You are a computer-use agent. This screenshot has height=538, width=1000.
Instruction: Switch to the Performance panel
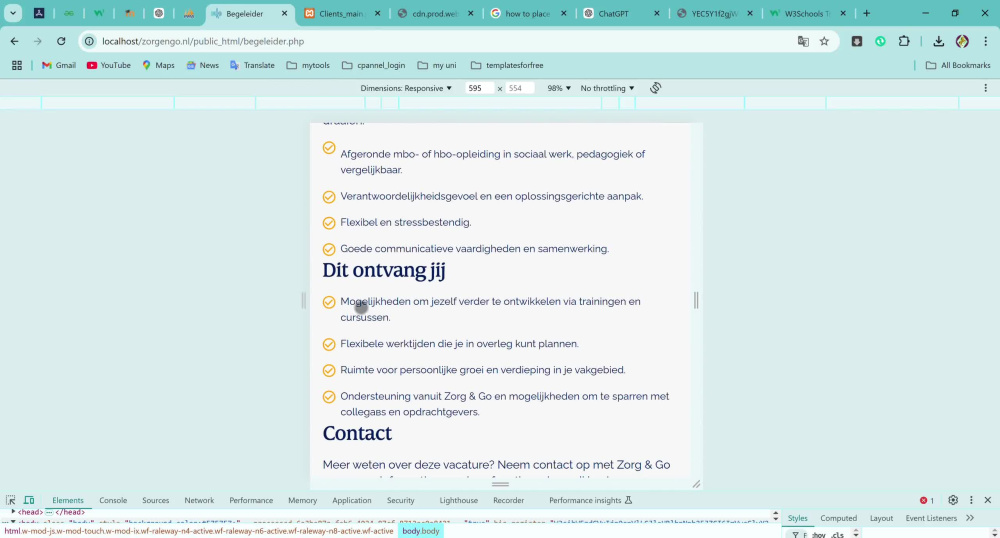(x=251, y=500)
